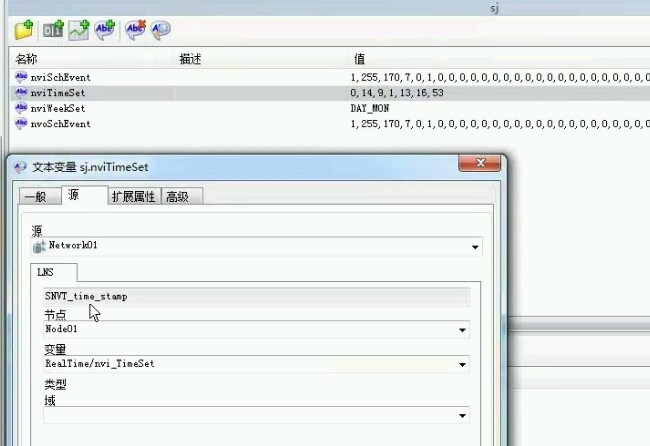650x446 pixels.
Task: Select the nviWeekSet variable row
Action: coord(329,108)
